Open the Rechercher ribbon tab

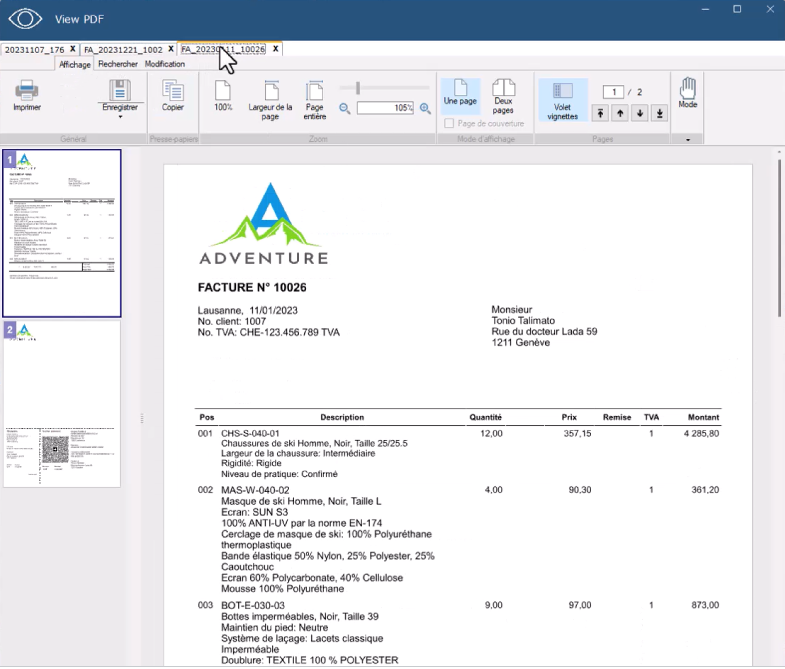click(118, 64)
